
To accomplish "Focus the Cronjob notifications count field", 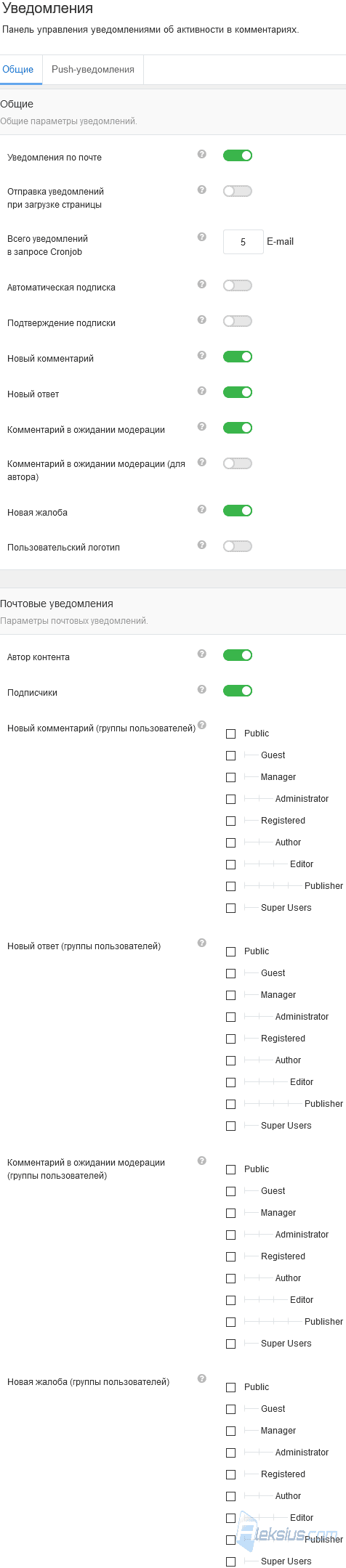I will [x=243, y=242].
